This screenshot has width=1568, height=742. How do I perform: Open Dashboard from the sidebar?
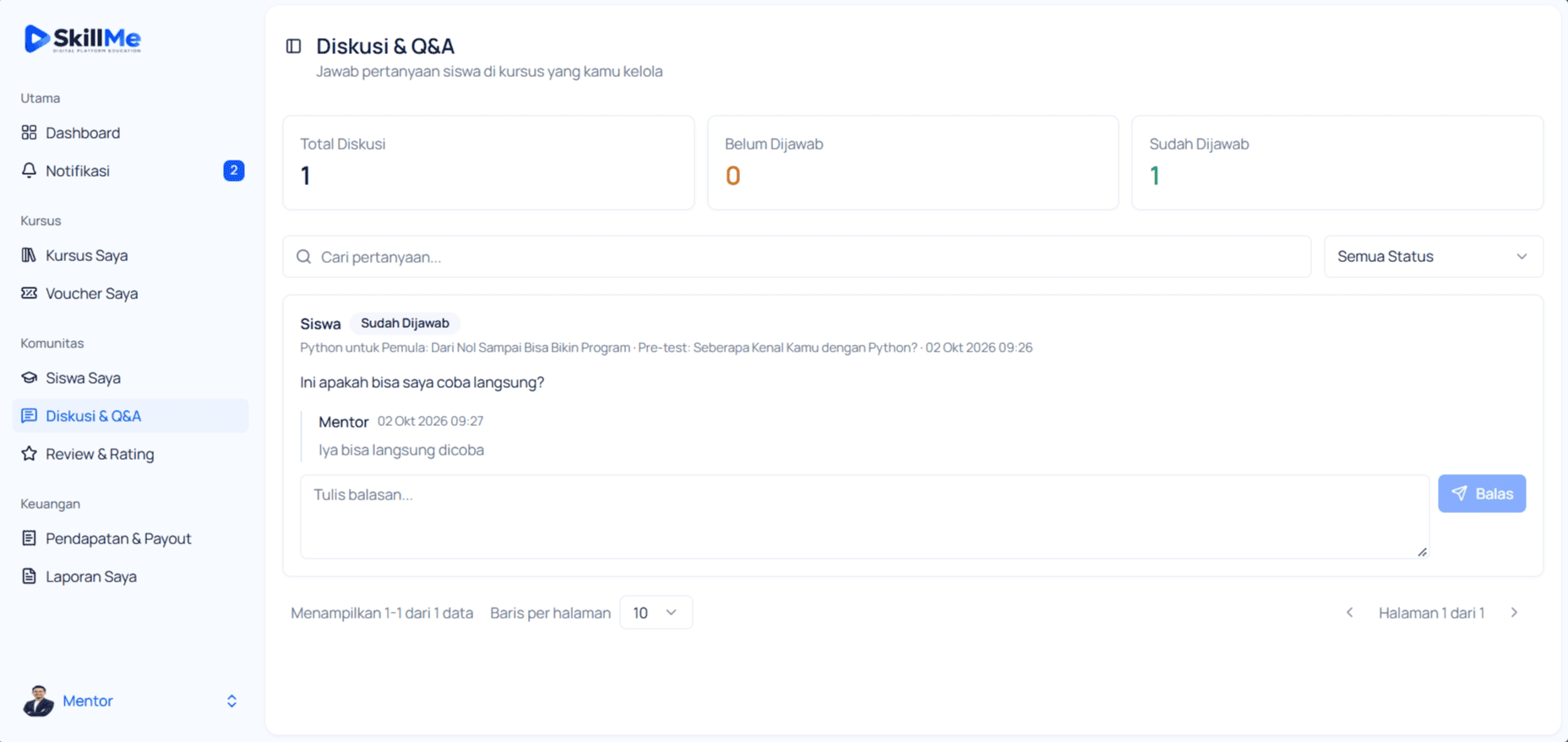click(x=130, y=133)
